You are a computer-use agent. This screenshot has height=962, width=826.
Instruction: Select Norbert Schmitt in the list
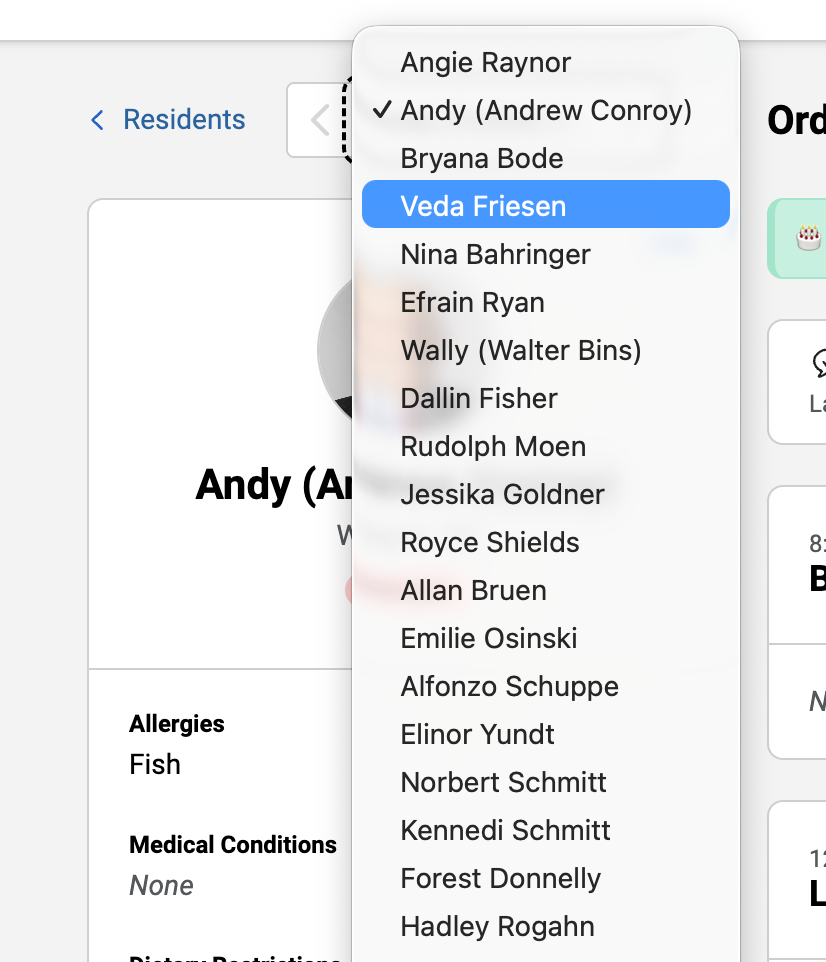pos(503,782)
